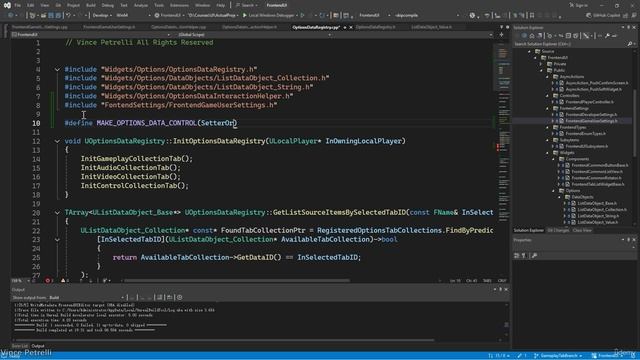Image resolution: width=640 pixels, height=360 pixels.
Task: Click the GitHub Copilot button
Action: (603, 15)
